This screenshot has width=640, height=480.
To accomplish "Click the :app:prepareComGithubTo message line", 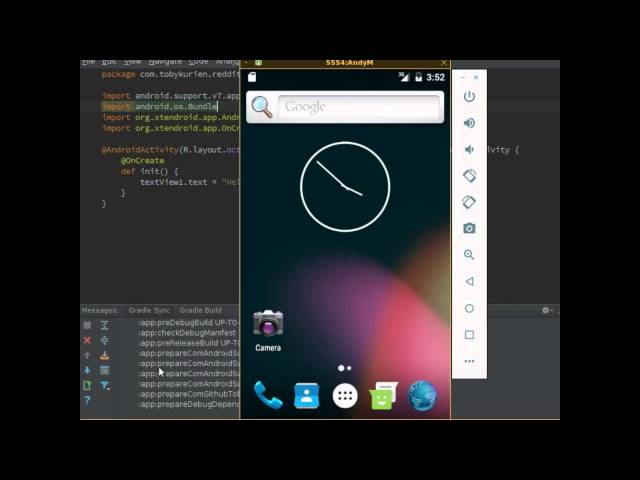I will [189, 394].
